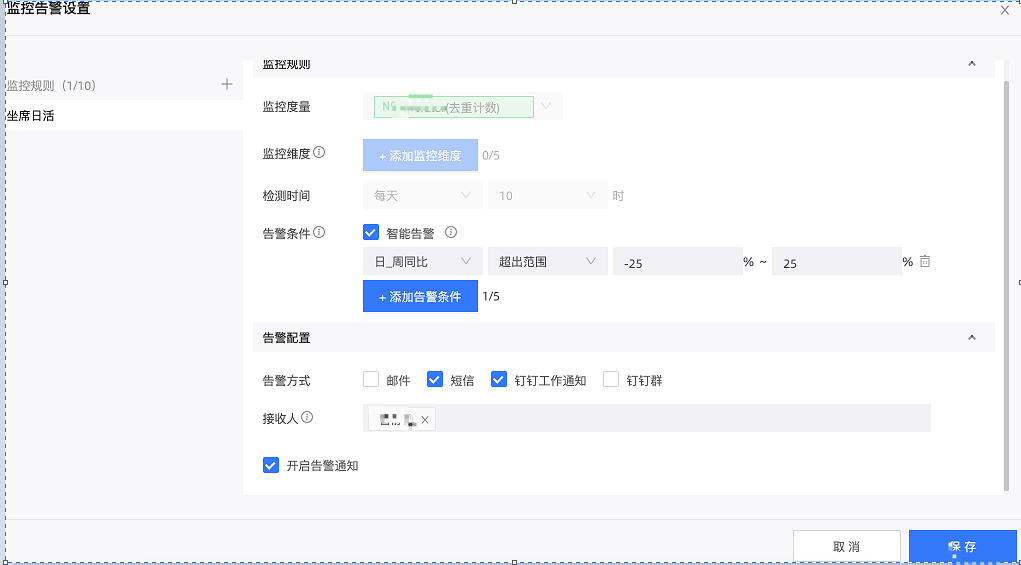Uncheck 钉钉工作通知 alert method
The height and width of the screenshot is (565, 1021).
click(x=498, y=380)
